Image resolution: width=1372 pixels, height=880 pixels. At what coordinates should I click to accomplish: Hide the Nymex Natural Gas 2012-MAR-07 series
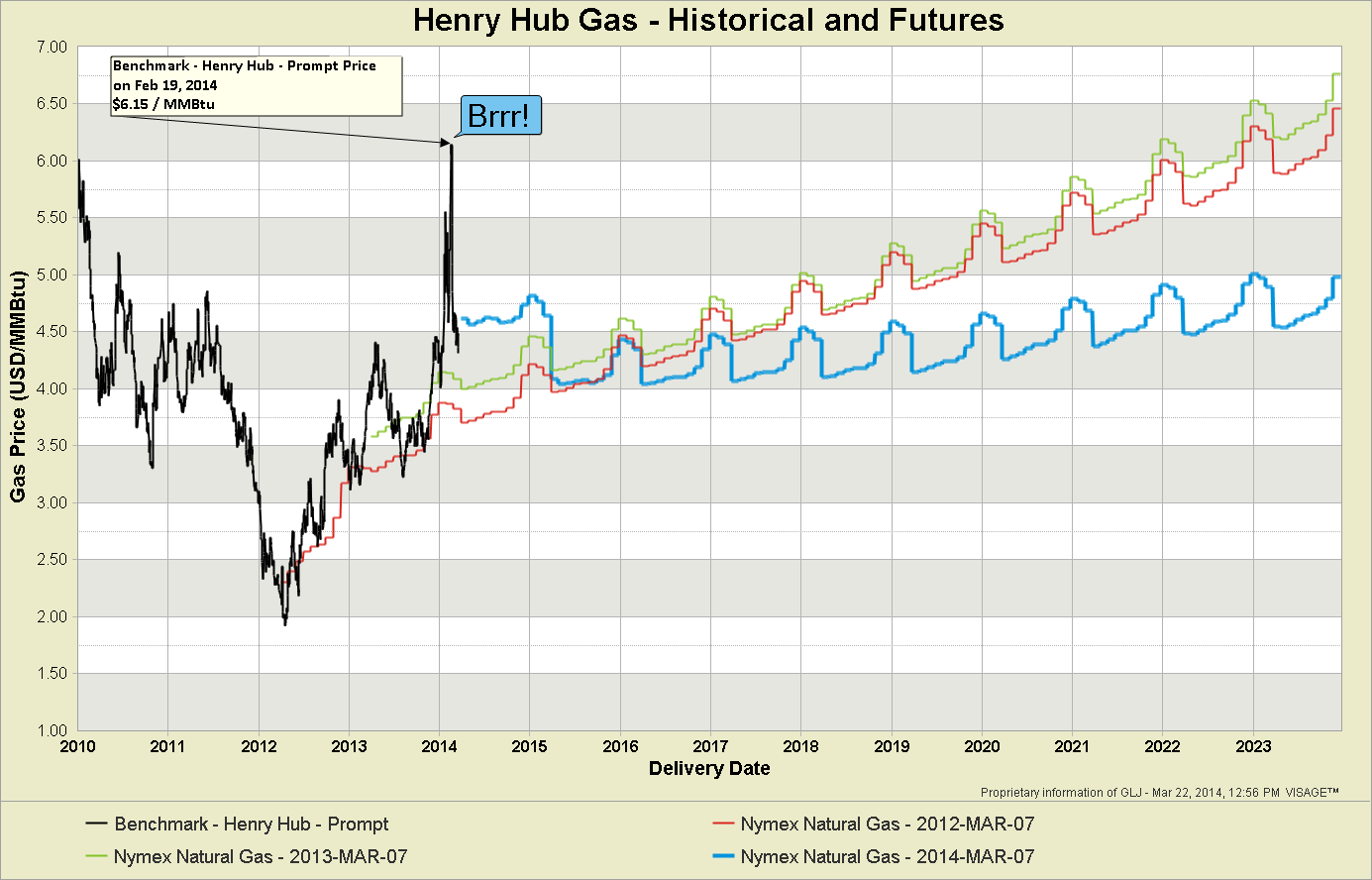click(x=891, y=824)
